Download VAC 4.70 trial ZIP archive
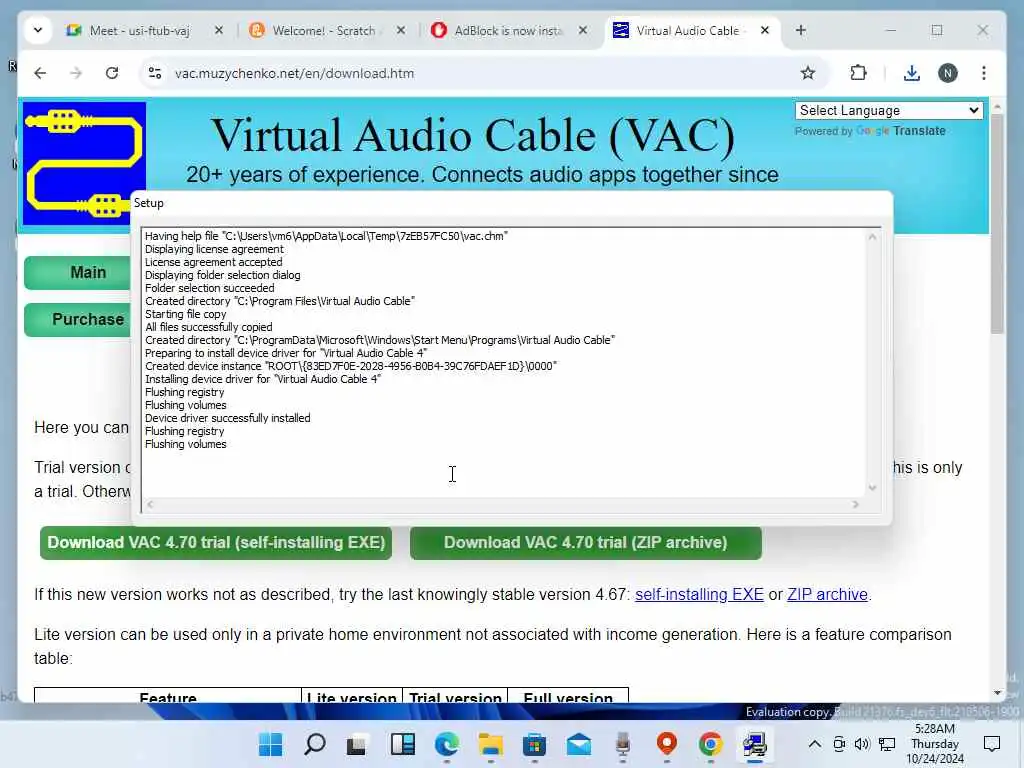 pos(586,543)
